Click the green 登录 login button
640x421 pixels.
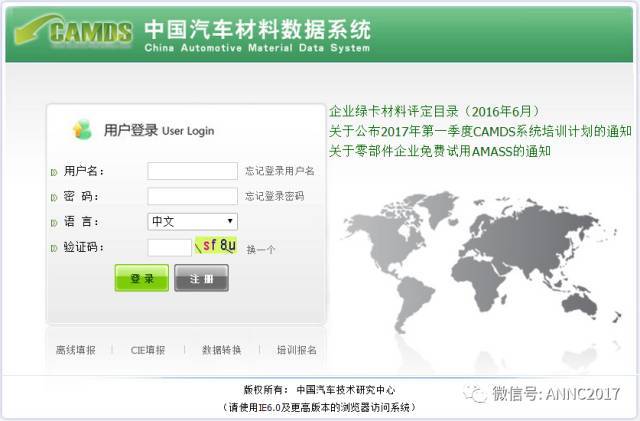pos(142,278)
